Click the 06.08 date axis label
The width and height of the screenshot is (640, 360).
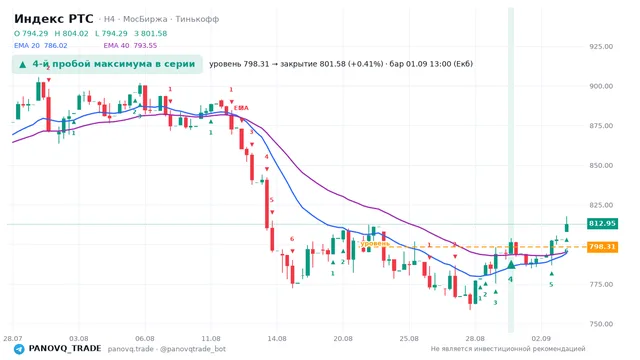[x=145, y=338]
